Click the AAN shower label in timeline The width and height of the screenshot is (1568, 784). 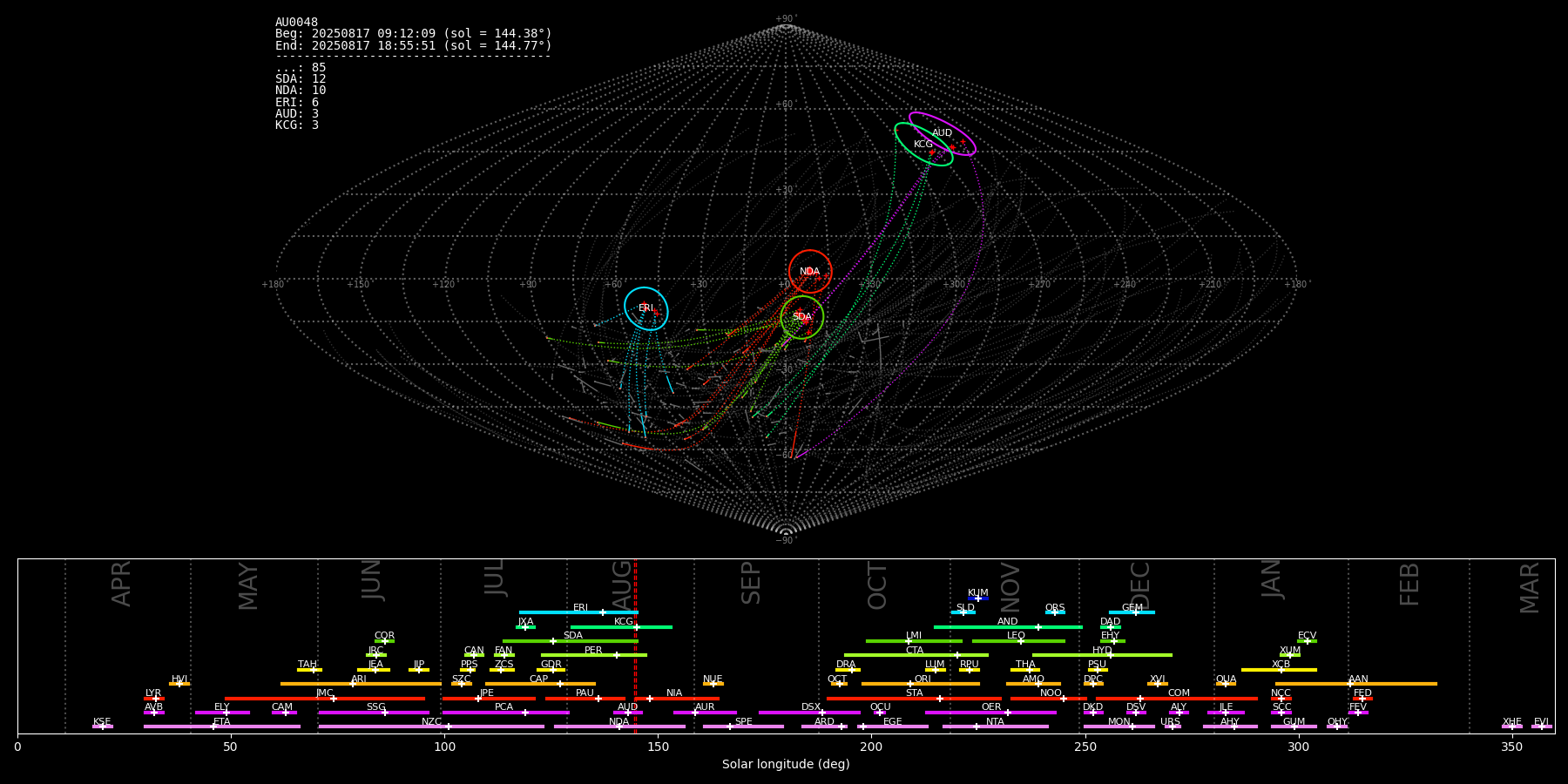point(1358,679)
